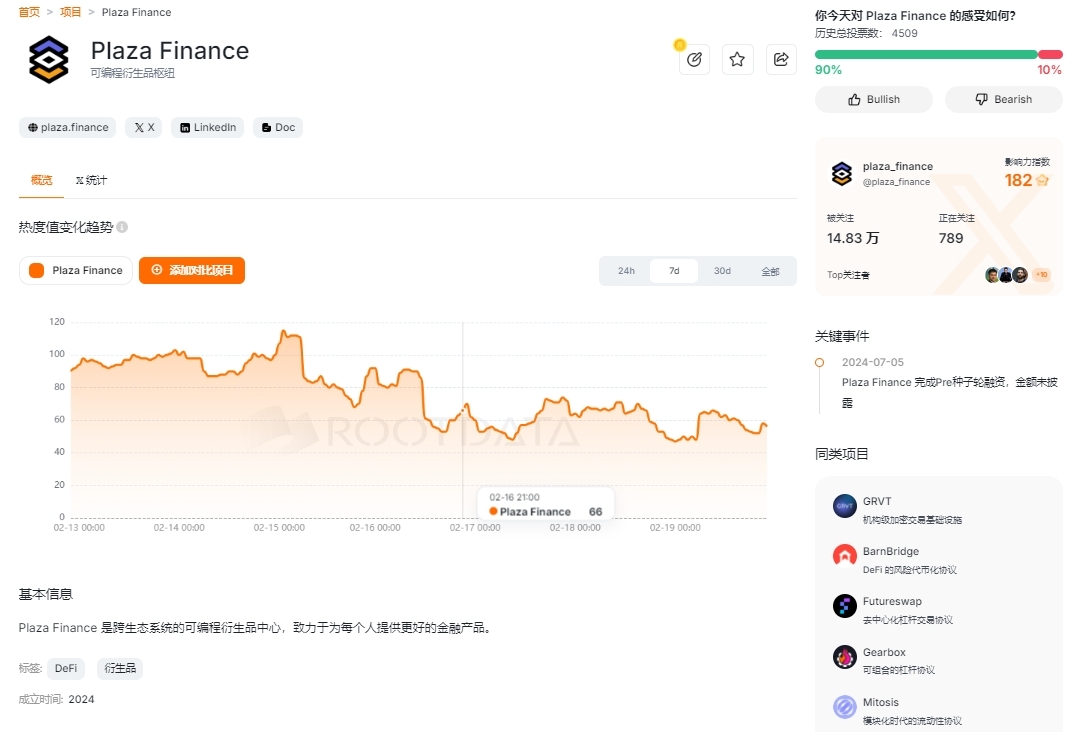Open the LinkedIn profile link
Screen dimensions: 1082x732
point(208,128)
